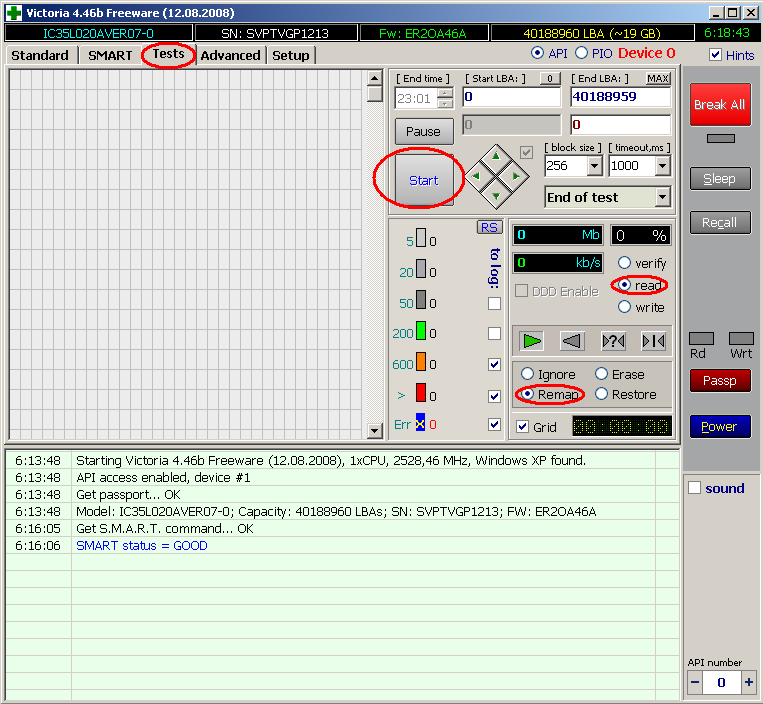Screen dimensions: 763x704
Task: Click the grid scrollbar down arrow
Action: pyautogui.click(x=374, y=430)
